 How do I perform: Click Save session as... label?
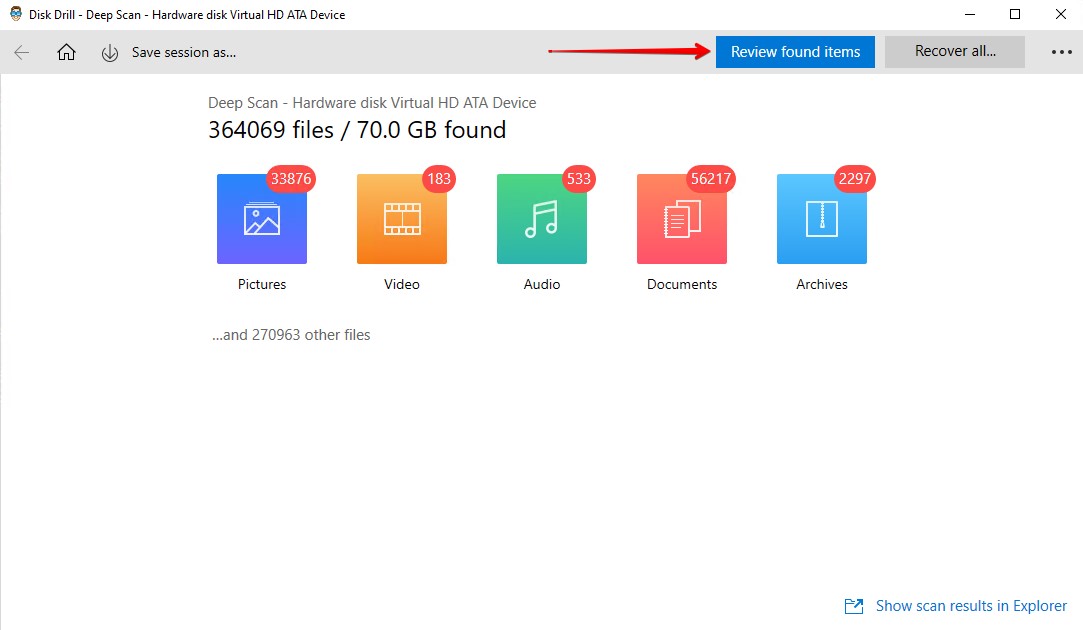coord(184,52)
